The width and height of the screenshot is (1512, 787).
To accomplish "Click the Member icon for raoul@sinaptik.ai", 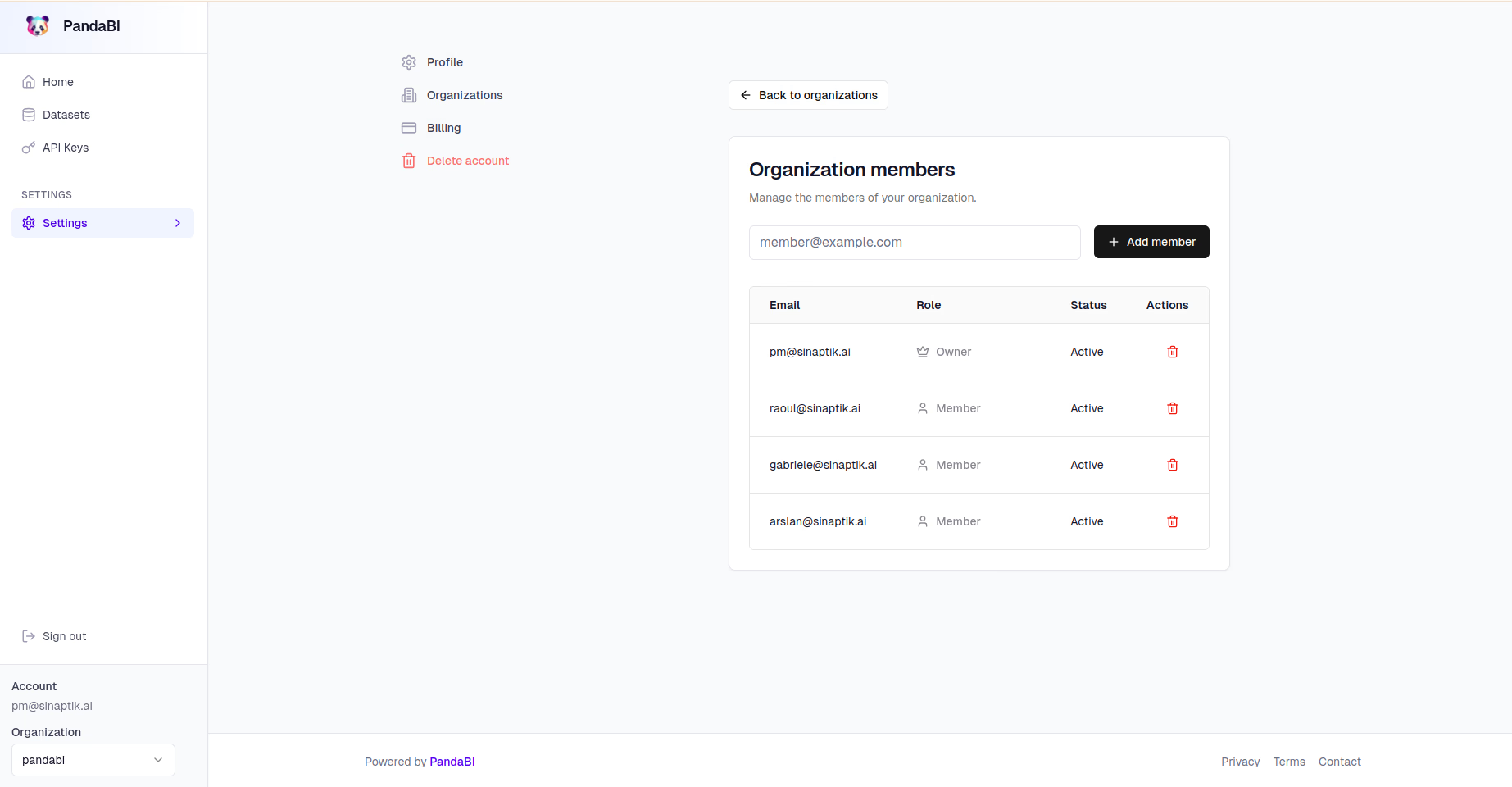I will pos(923,408).
